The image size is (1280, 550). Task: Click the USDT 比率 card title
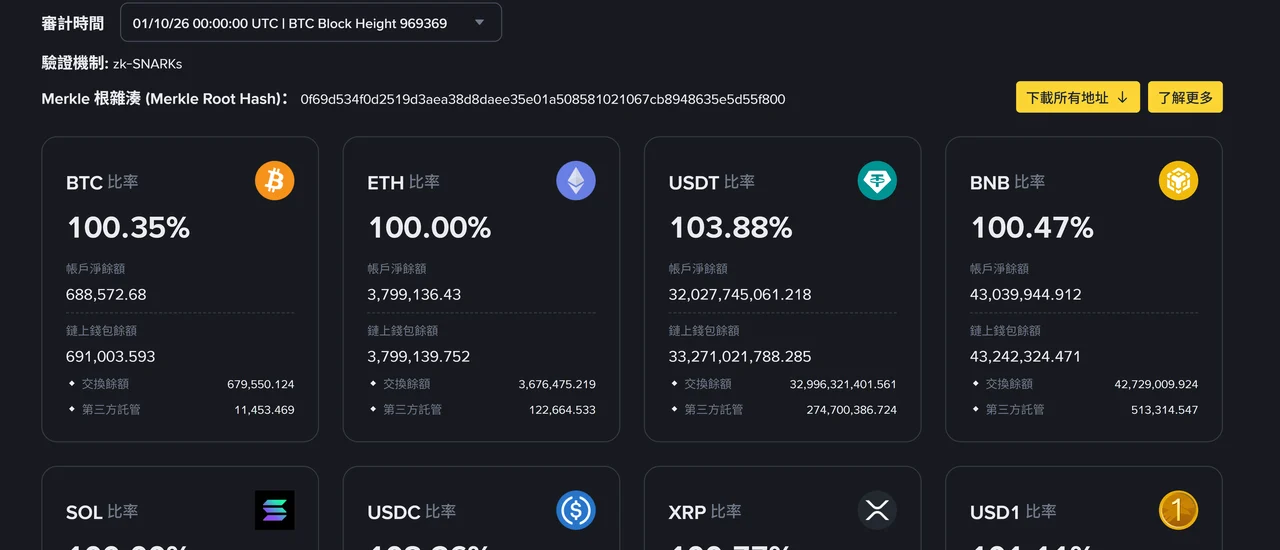tap(712, 183)
